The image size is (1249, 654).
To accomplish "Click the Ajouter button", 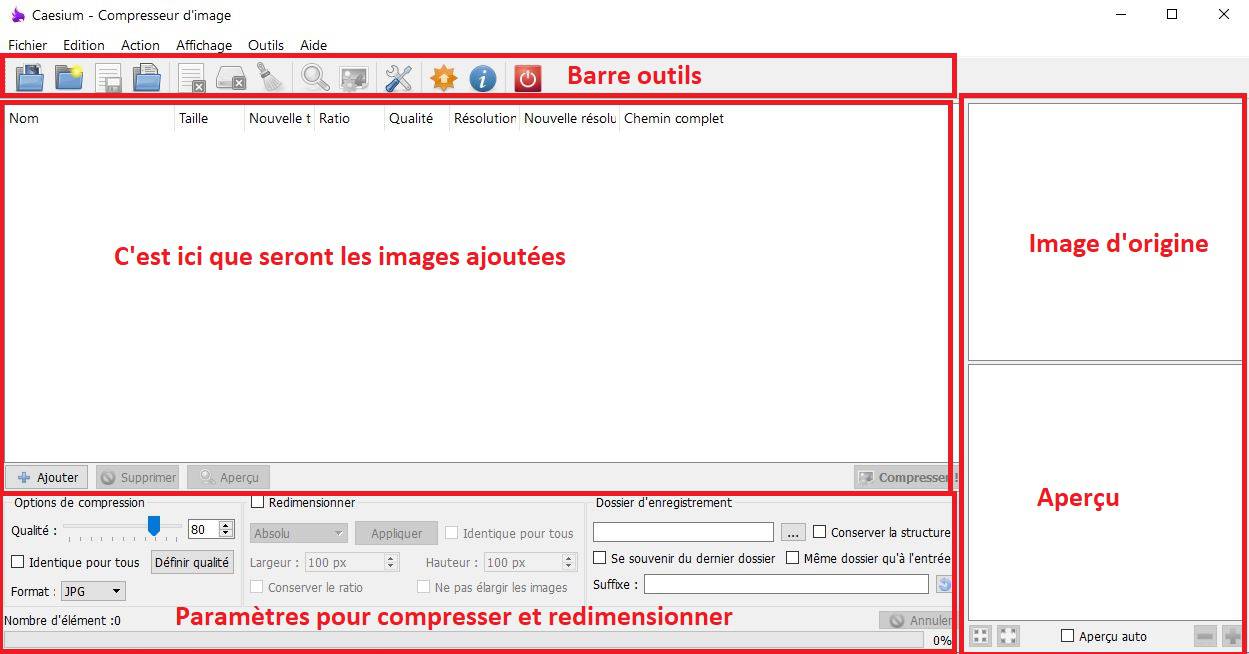I will 47,477.
